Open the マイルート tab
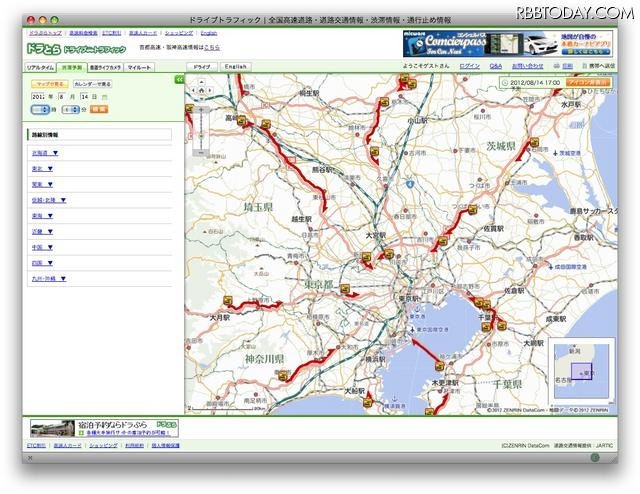Image resolution: width=640 pixels, height=494 pixels. (139, 66)
